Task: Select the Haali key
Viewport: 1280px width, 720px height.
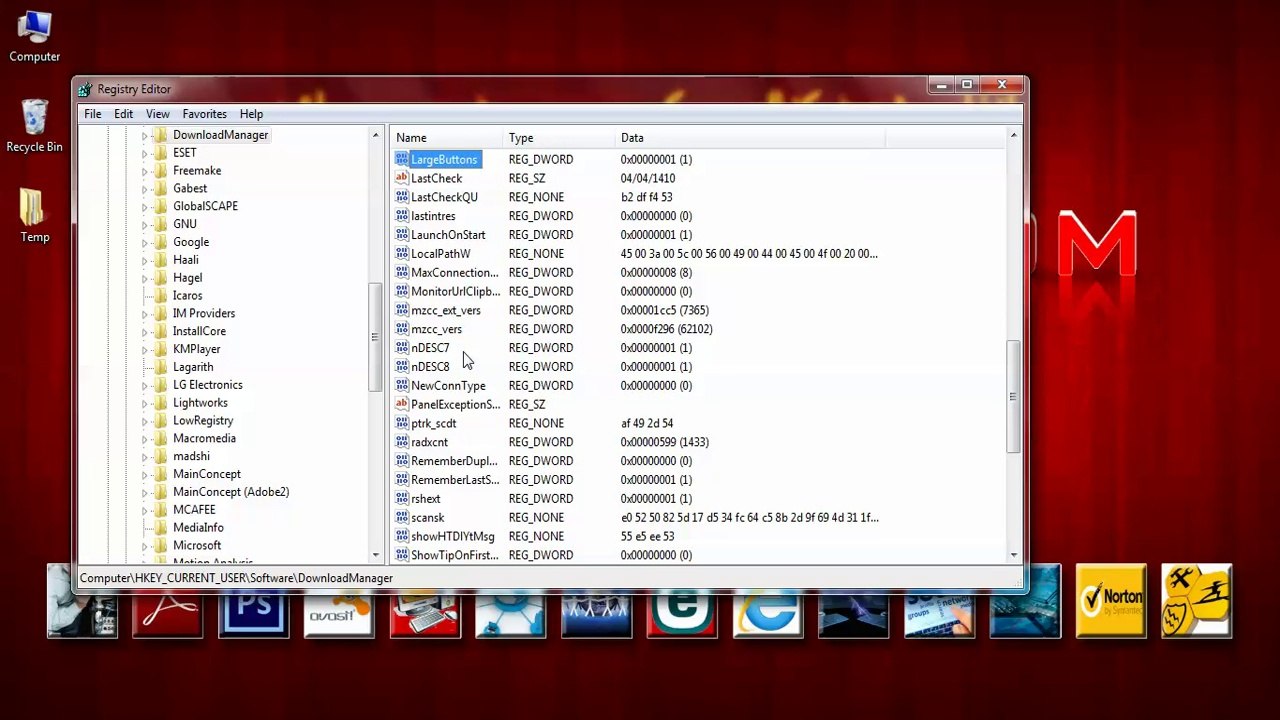Action: tap(186, 260)
